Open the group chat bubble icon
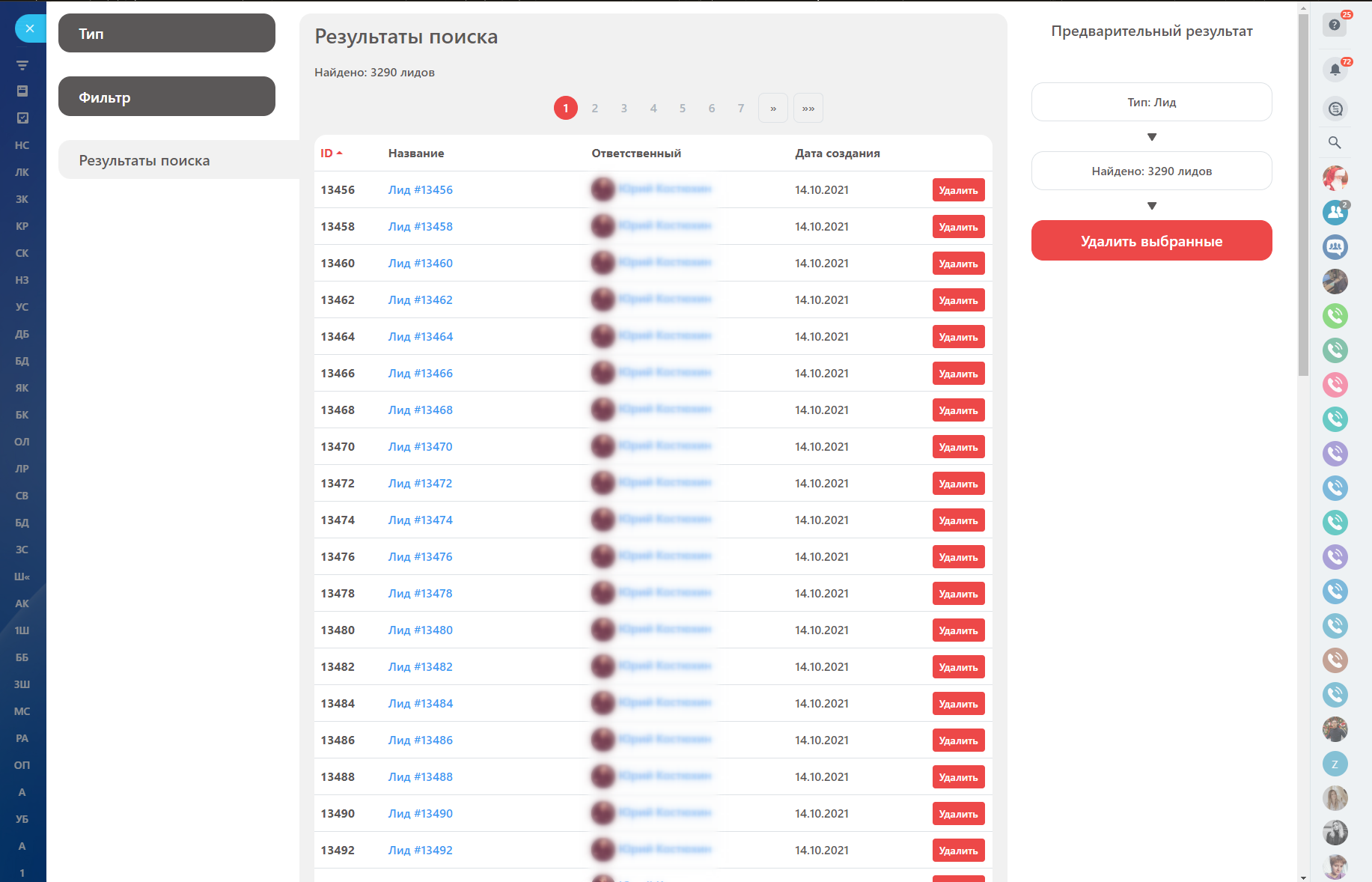Screen dimensions: 1372x882 click(1335, 247)
